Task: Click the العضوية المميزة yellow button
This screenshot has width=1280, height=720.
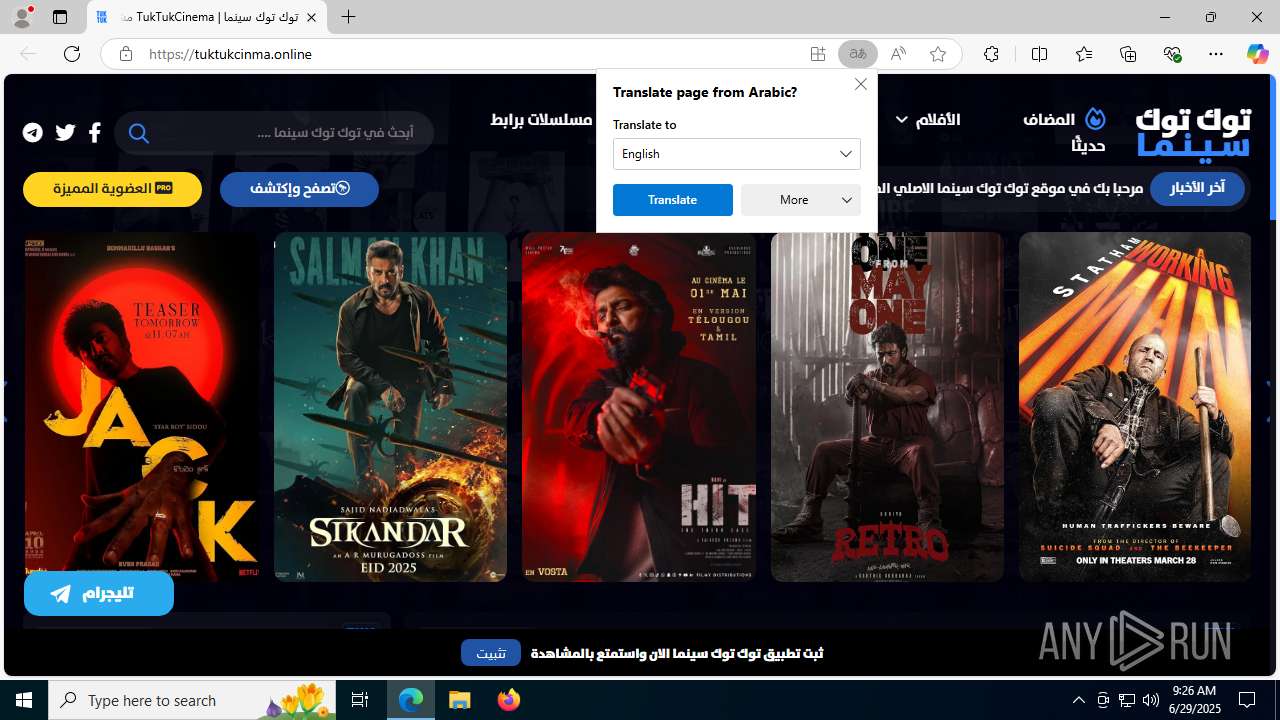Action: click(112, 189)
